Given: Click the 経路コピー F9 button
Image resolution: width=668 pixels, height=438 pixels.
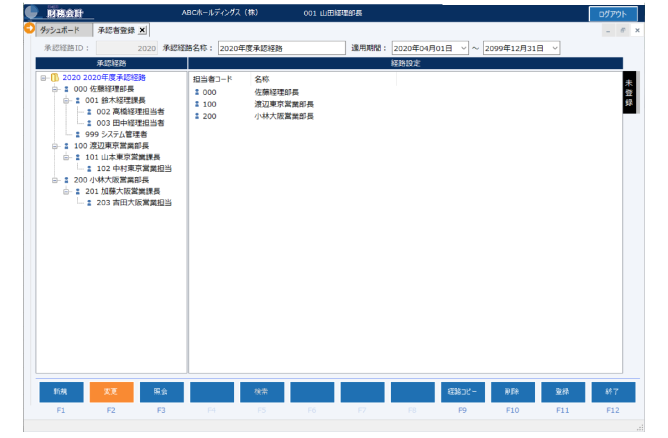Looking at the screenshot, I should coord(462,391).
